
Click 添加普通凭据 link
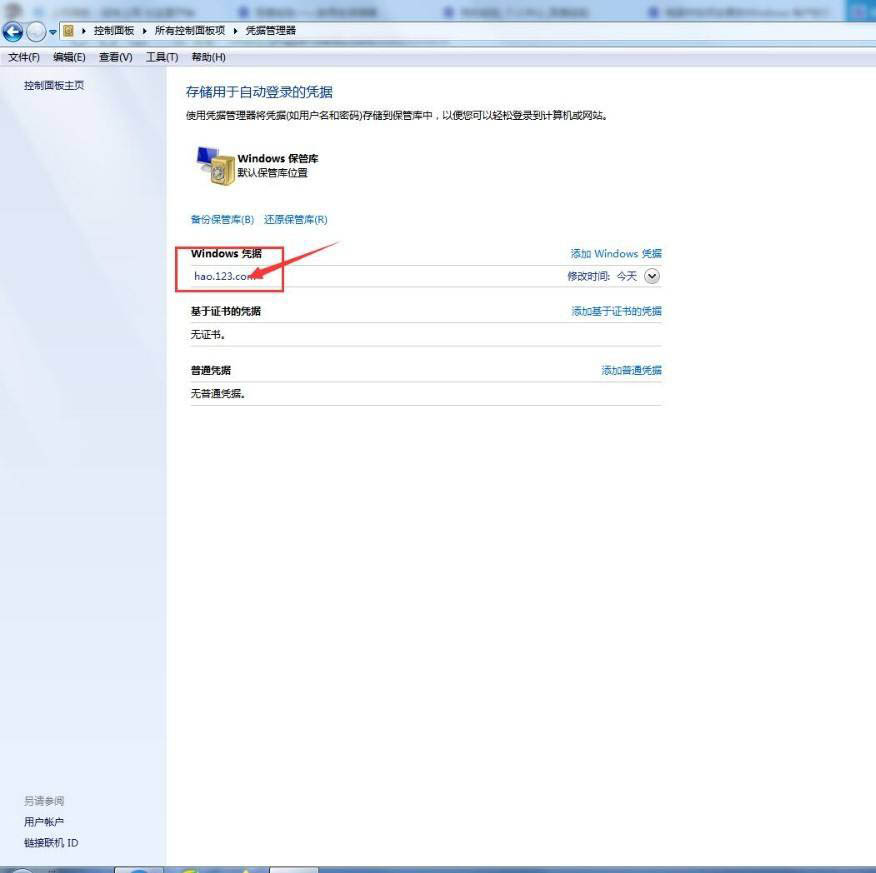coord(631,370)
